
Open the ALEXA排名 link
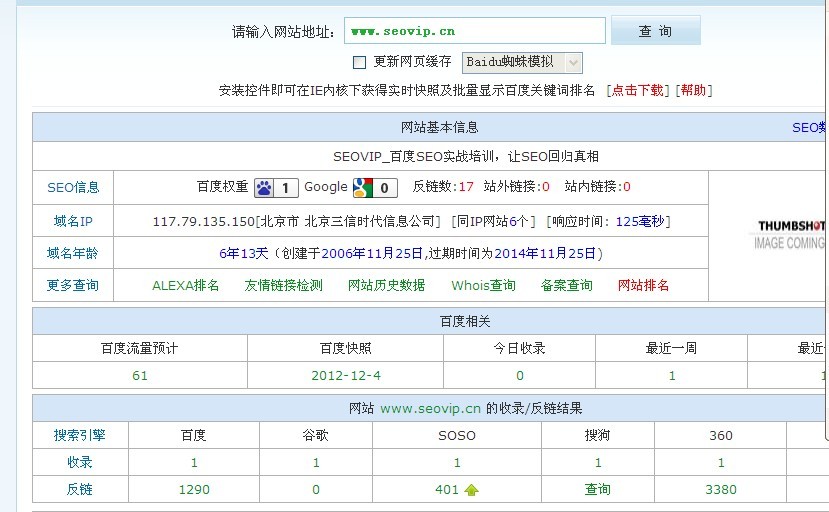185,285
